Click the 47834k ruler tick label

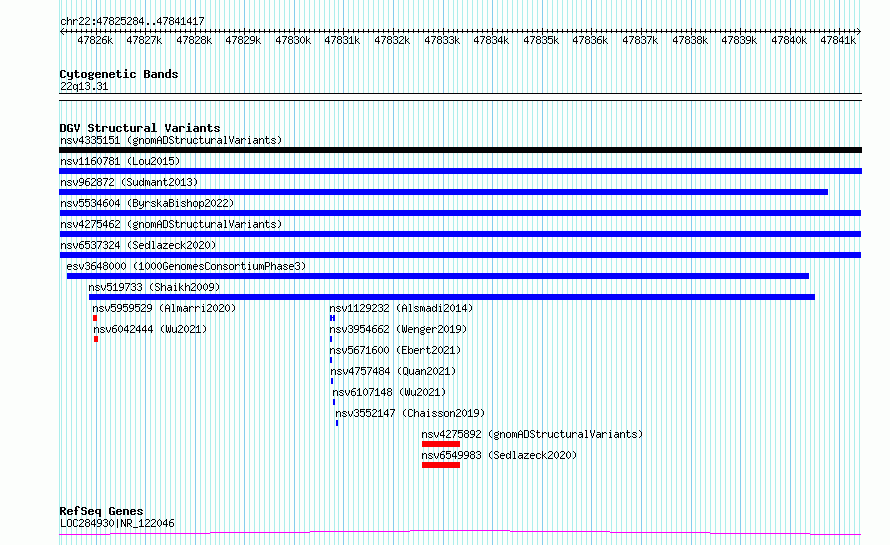click(x=491, y=40)
